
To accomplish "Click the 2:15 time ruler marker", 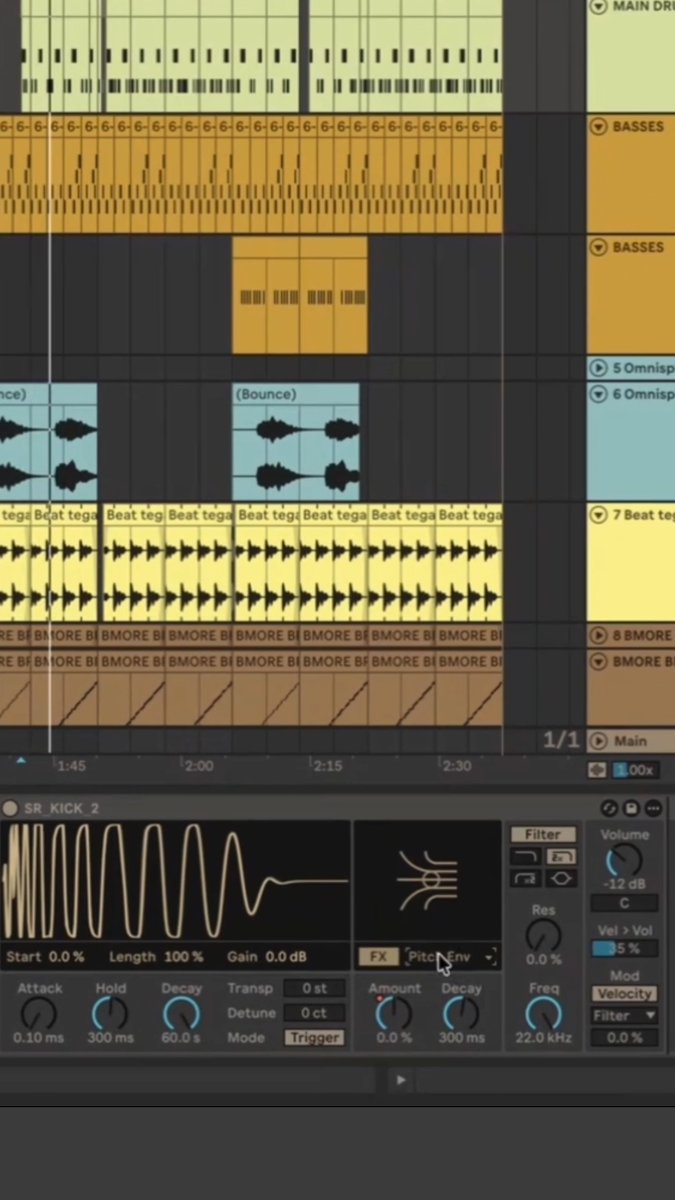I will click(x=327, y=766).
